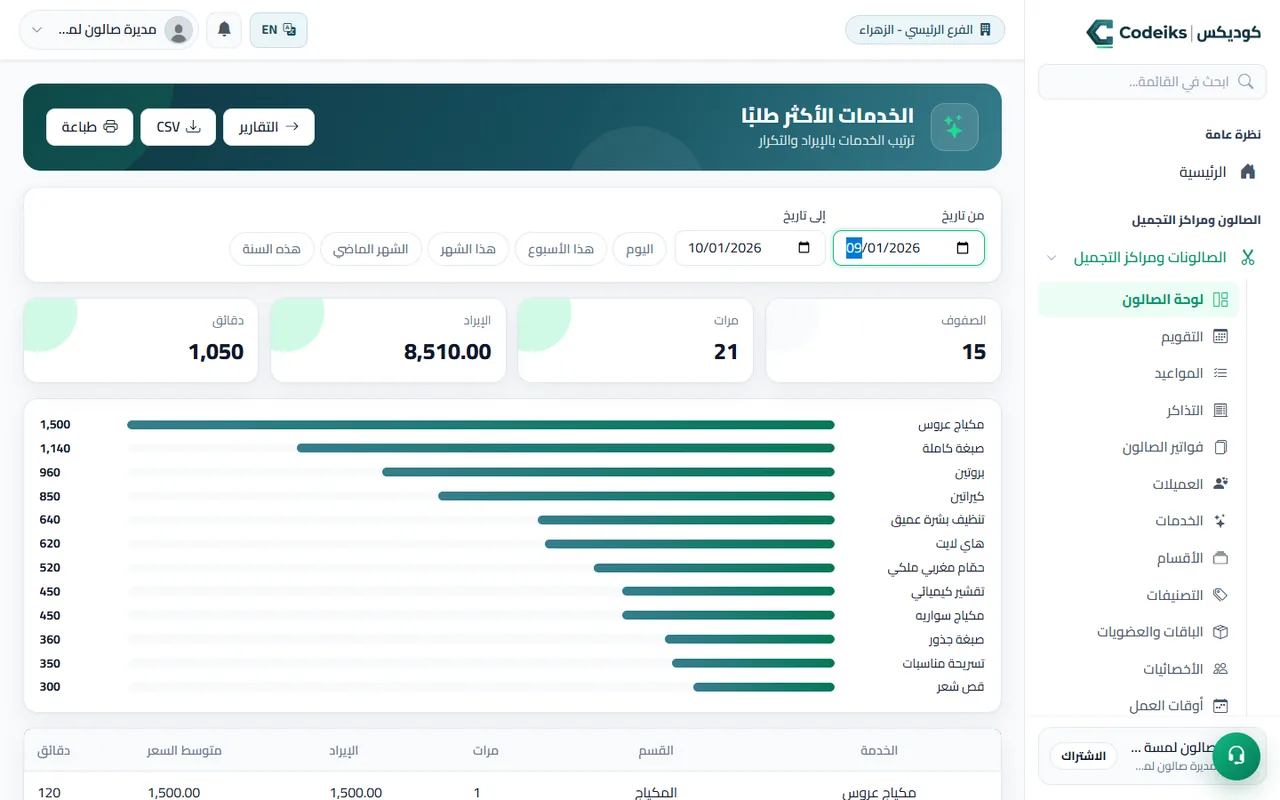1280x800 pixels.
Task: Click the متوسط السعر column header
Action: pos(184,750)
